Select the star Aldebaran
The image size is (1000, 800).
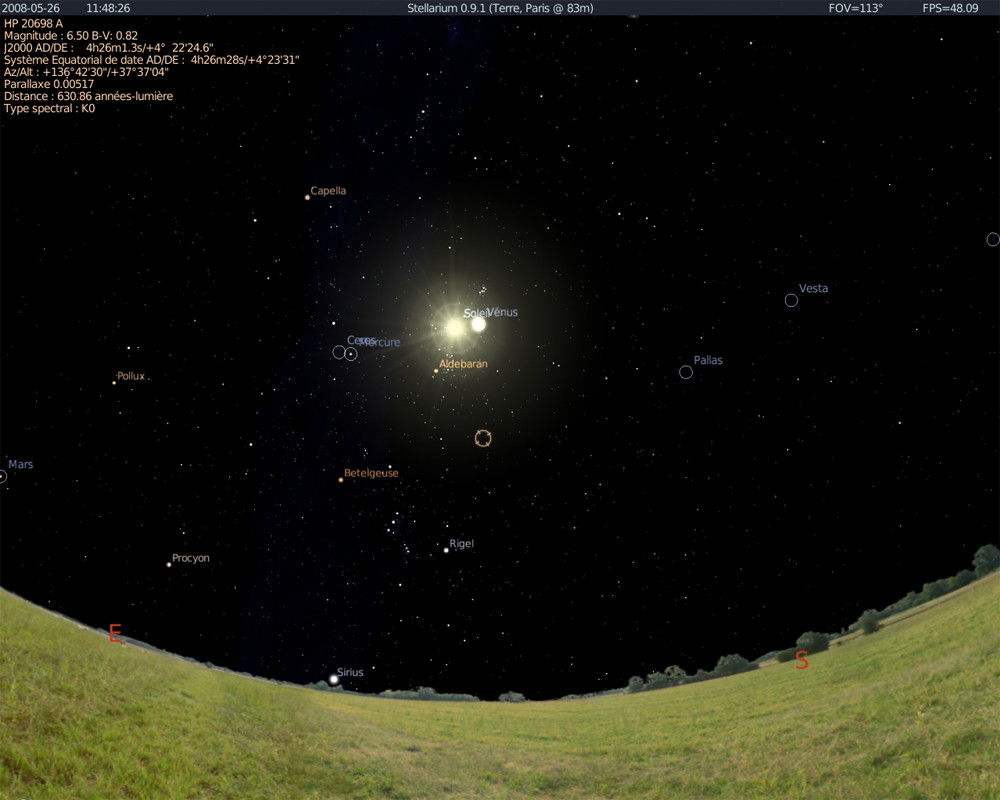(x=435, y=370)
